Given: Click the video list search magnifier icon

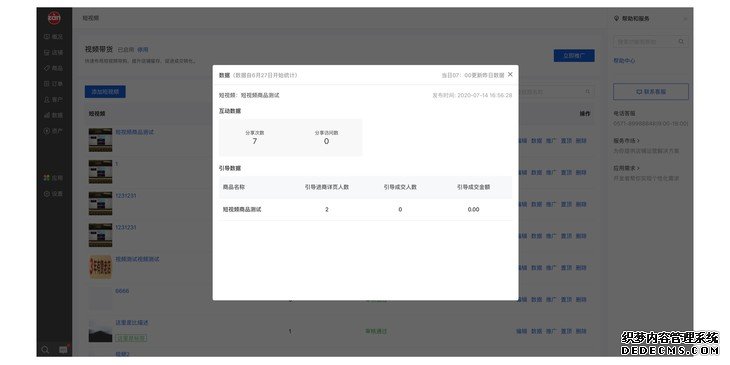Looking at the screenshot, I should 588,92.
